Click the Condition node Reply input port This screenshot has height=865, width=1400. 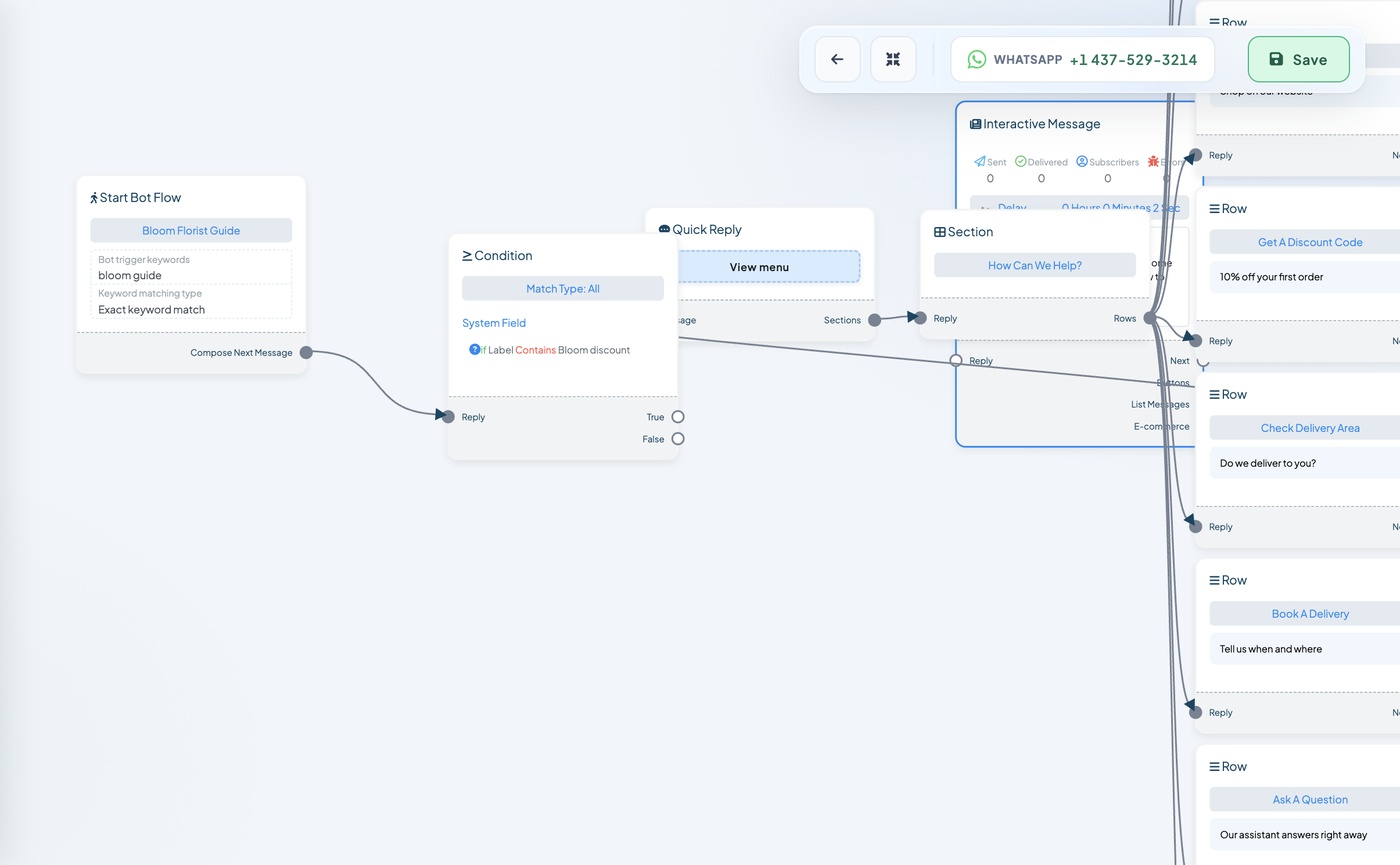448,417
